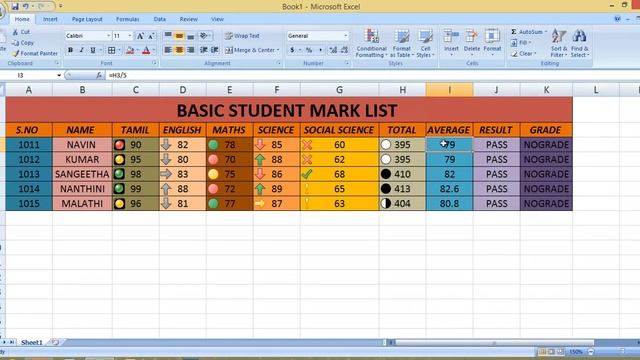Apply the Fill Color bucket
Viewport: 640px width, 360px height.
tap(130, 50)
